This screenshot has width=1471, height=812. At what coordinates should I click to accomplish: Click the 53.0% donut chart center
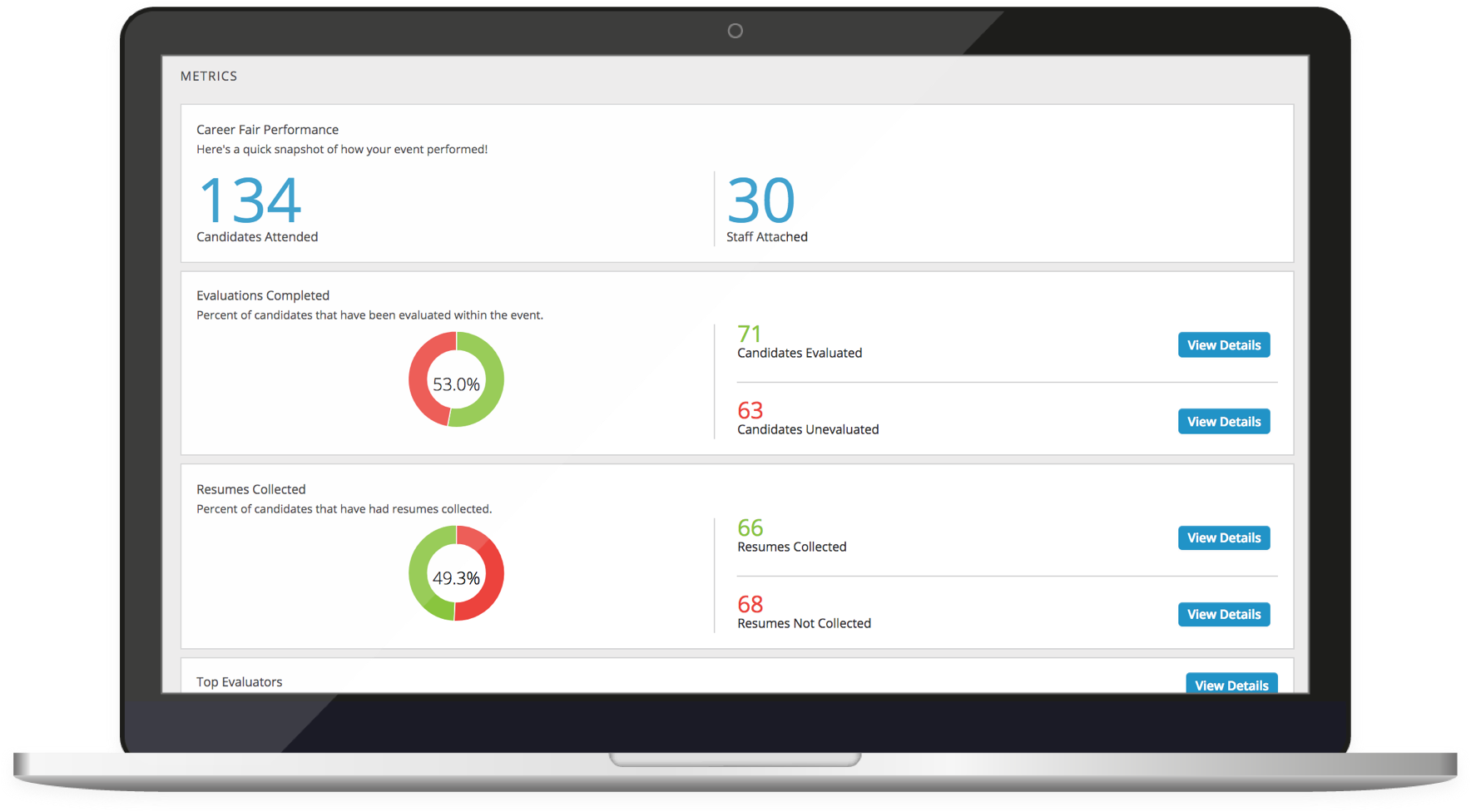coord(456,384)
